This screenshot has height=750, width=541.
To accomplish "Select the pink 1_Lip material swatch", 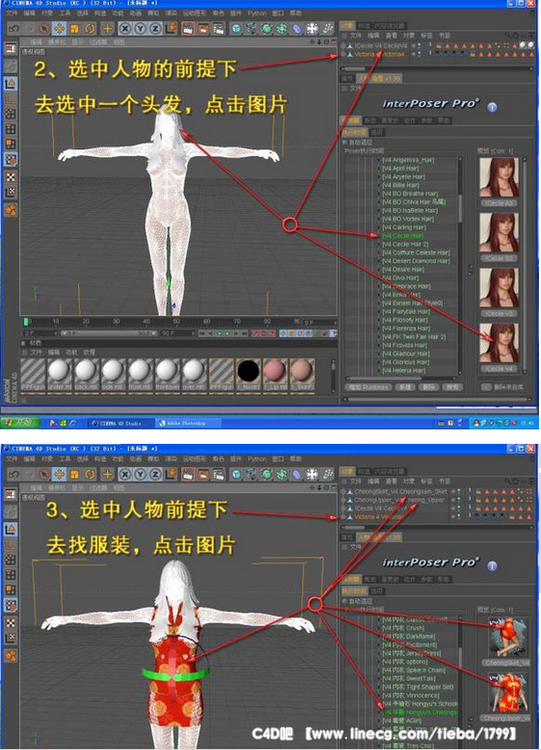I will tap(275, 373).
